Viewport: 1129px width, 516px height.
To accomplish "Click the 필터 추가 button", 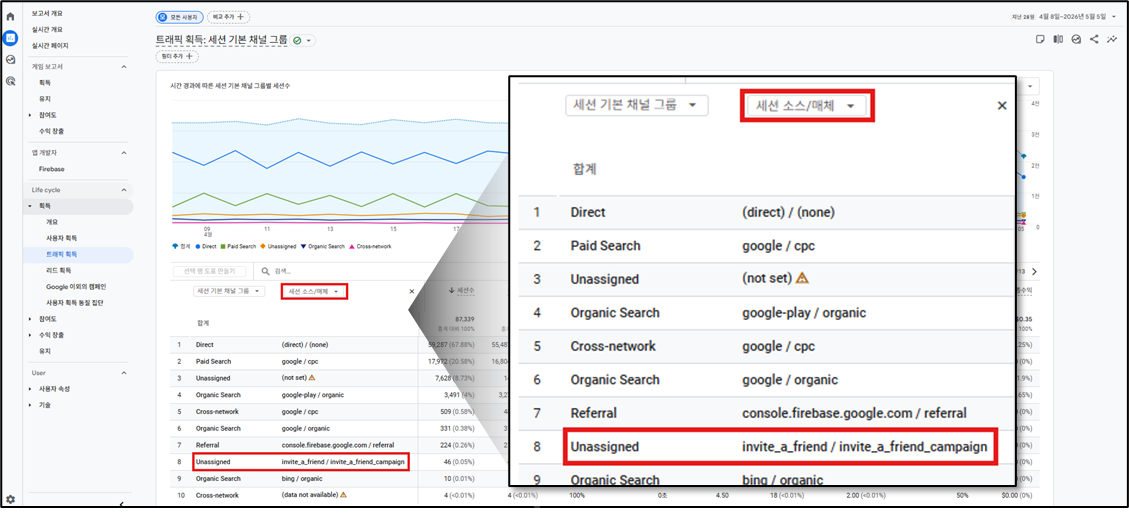I will (176, 56).
